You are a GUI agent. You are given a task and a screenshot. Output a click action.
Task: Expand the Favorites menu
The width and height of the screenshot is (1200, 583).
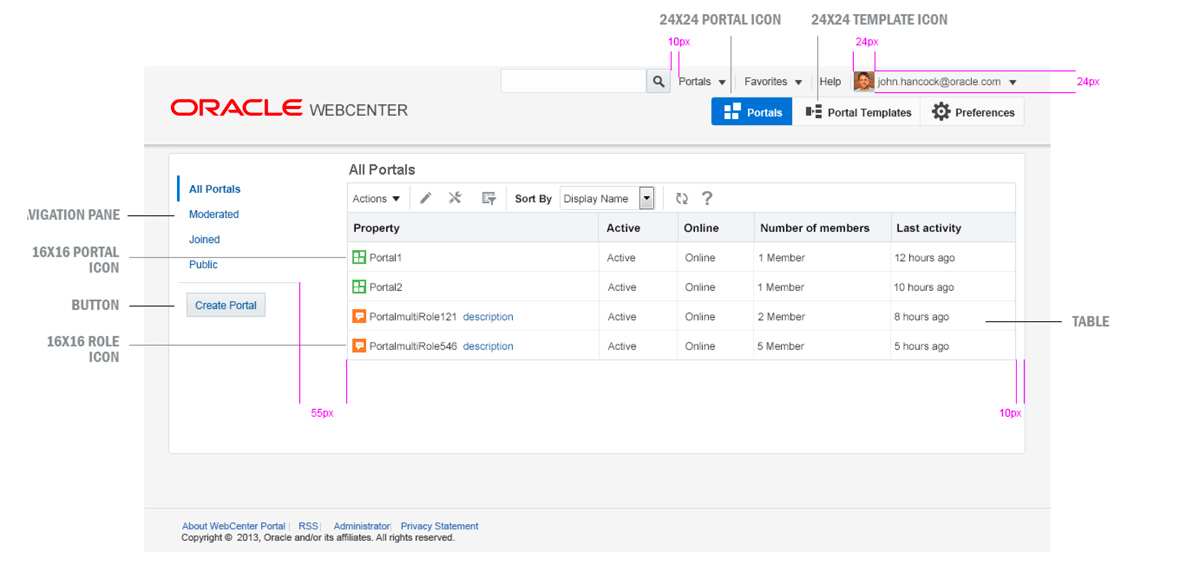(x=773, y=82)
